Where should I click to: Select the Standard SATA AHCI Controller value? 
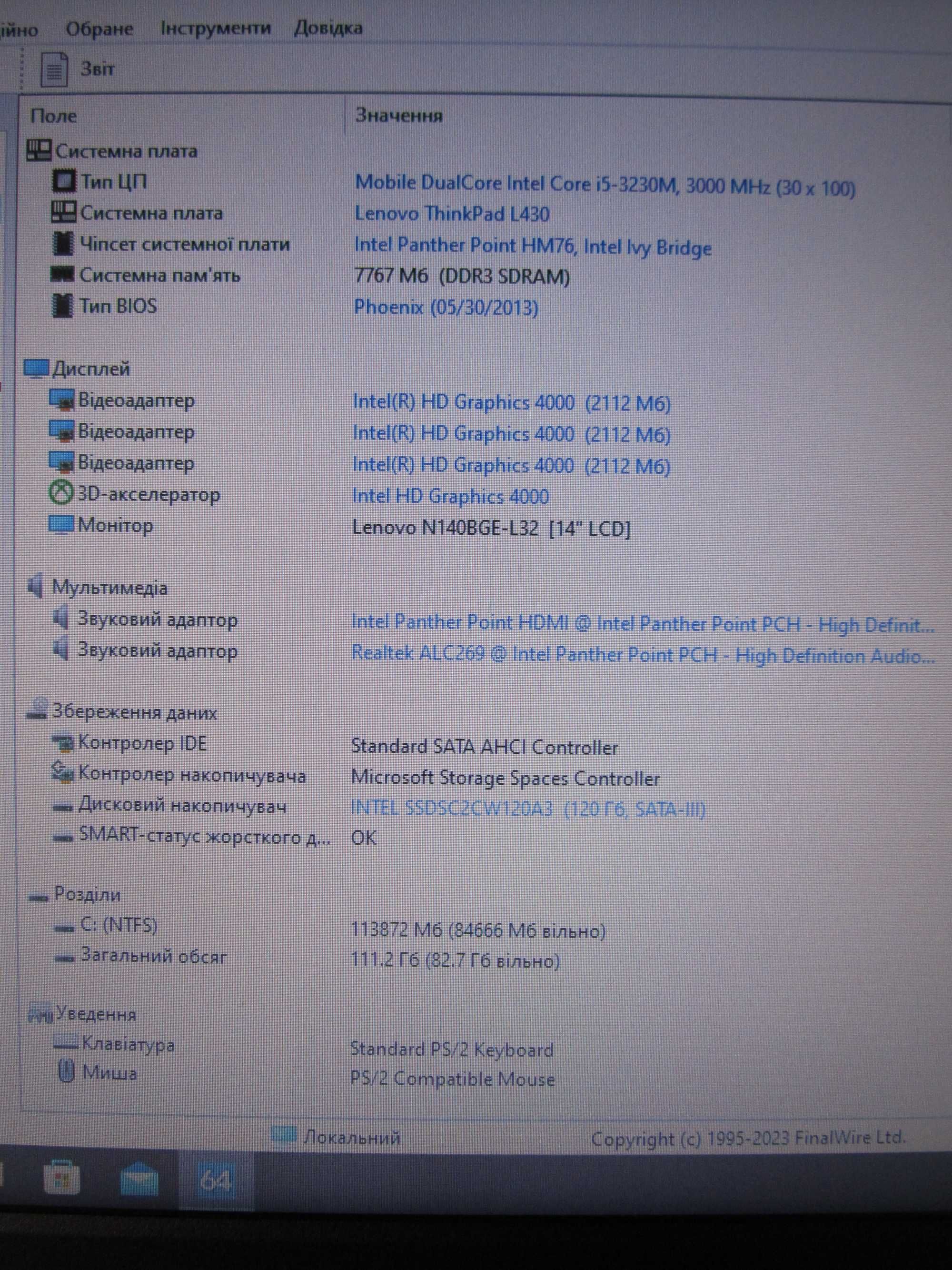tap(484, 747)
